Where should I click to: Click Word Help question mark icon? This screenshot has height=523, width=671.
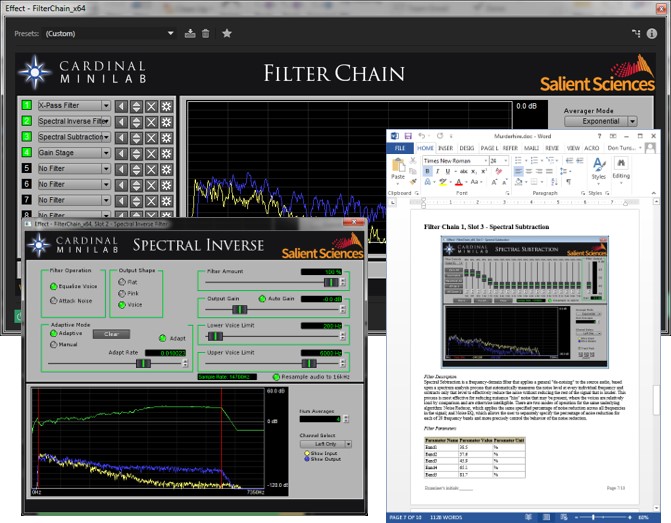(x=600, y=136)
